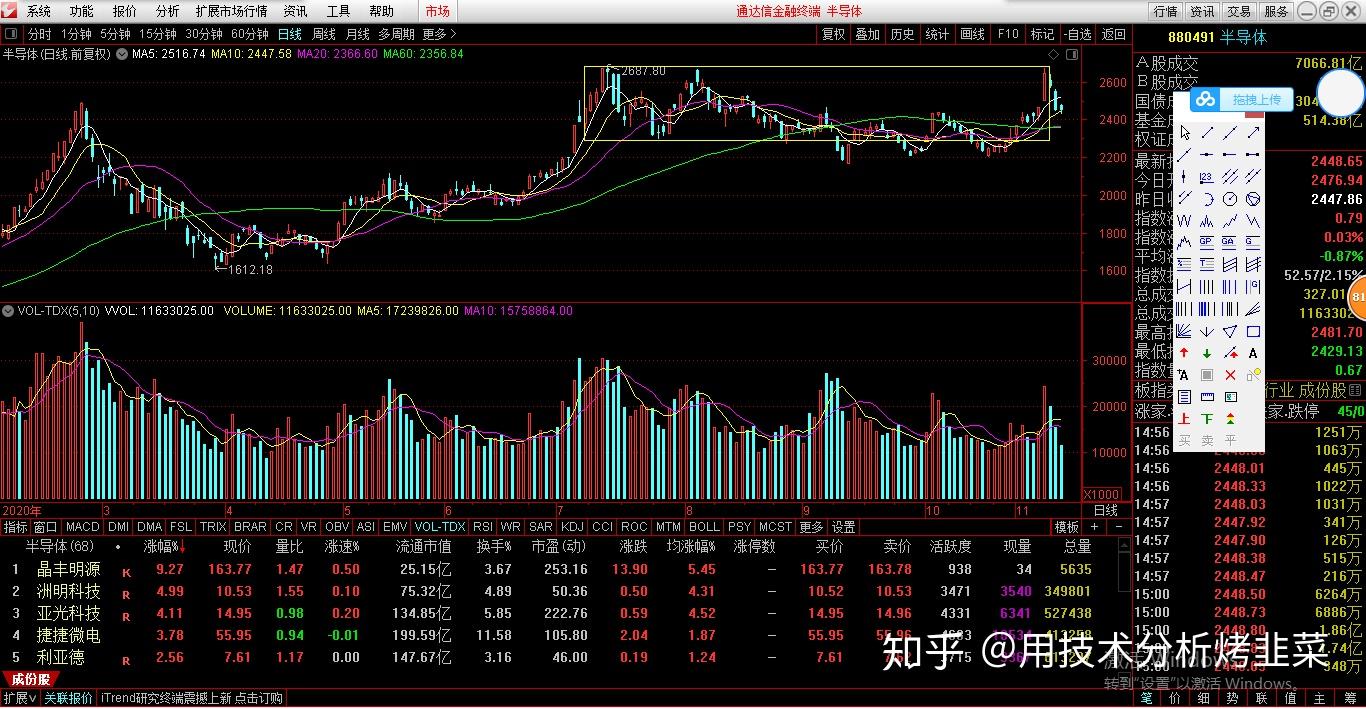This screenshot has height=709, width=1366.
Task: Expand 更多 period options in top toolbar
Action: pyautogui.click(x=438, y=34)
